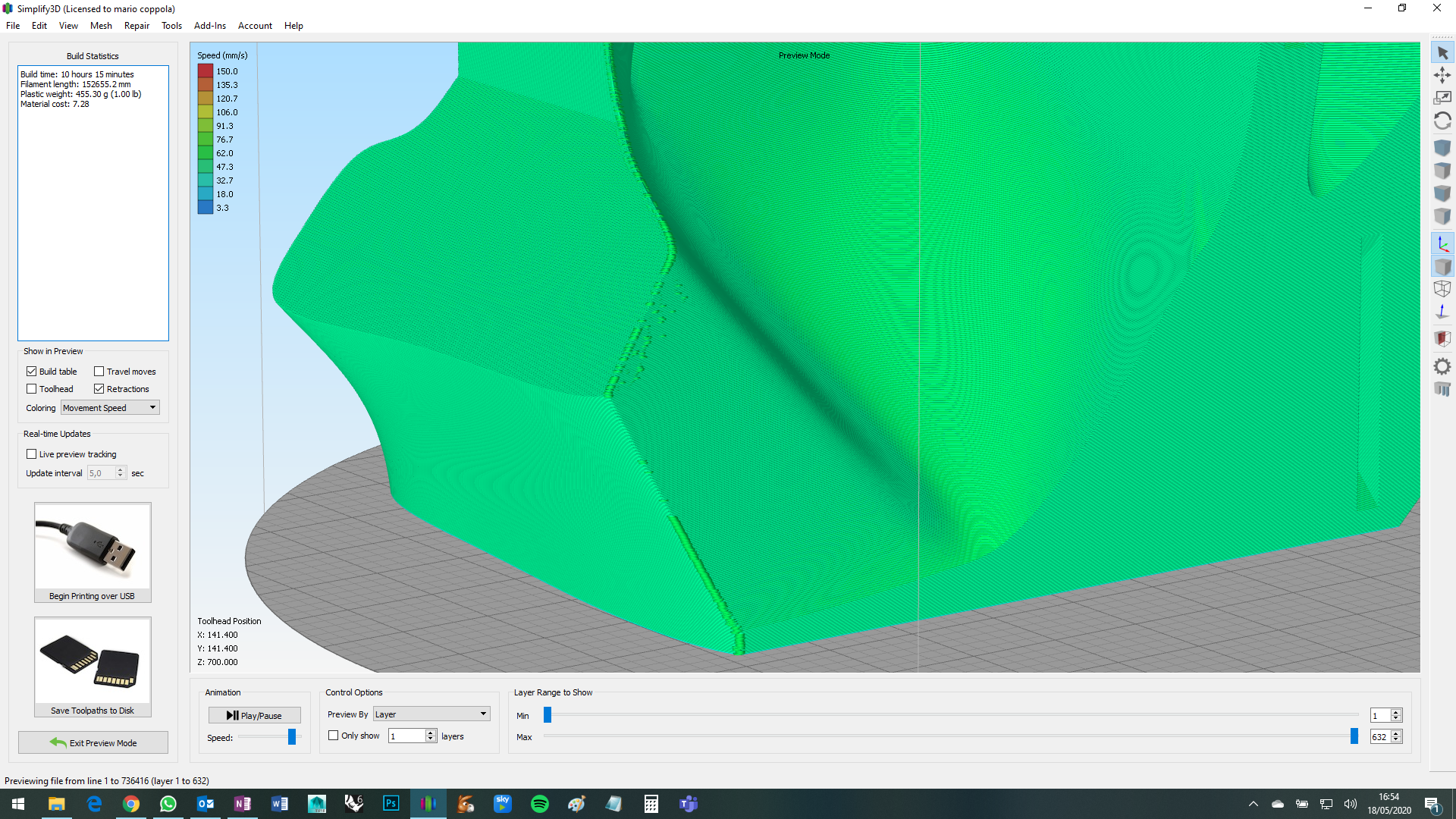Open process settings gear icon

point(1442,366)
